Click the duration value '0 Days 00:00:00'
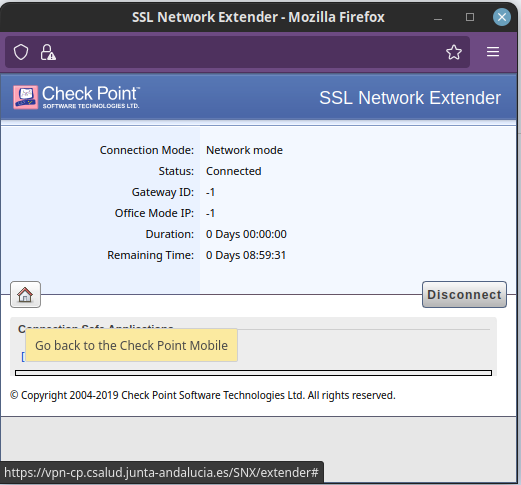The width and height of the screenshot is (521, 485). [246, 234]
